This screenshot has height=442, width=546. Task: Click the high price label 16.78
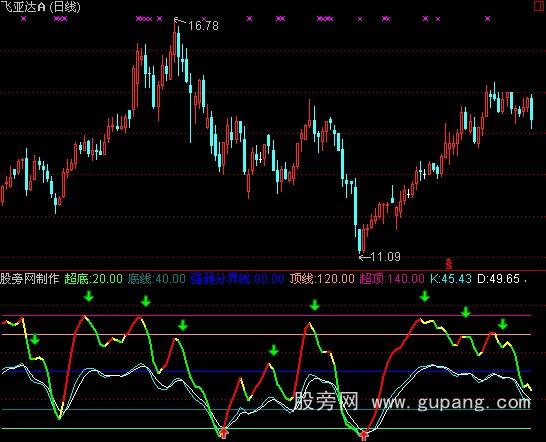point(203,25)
